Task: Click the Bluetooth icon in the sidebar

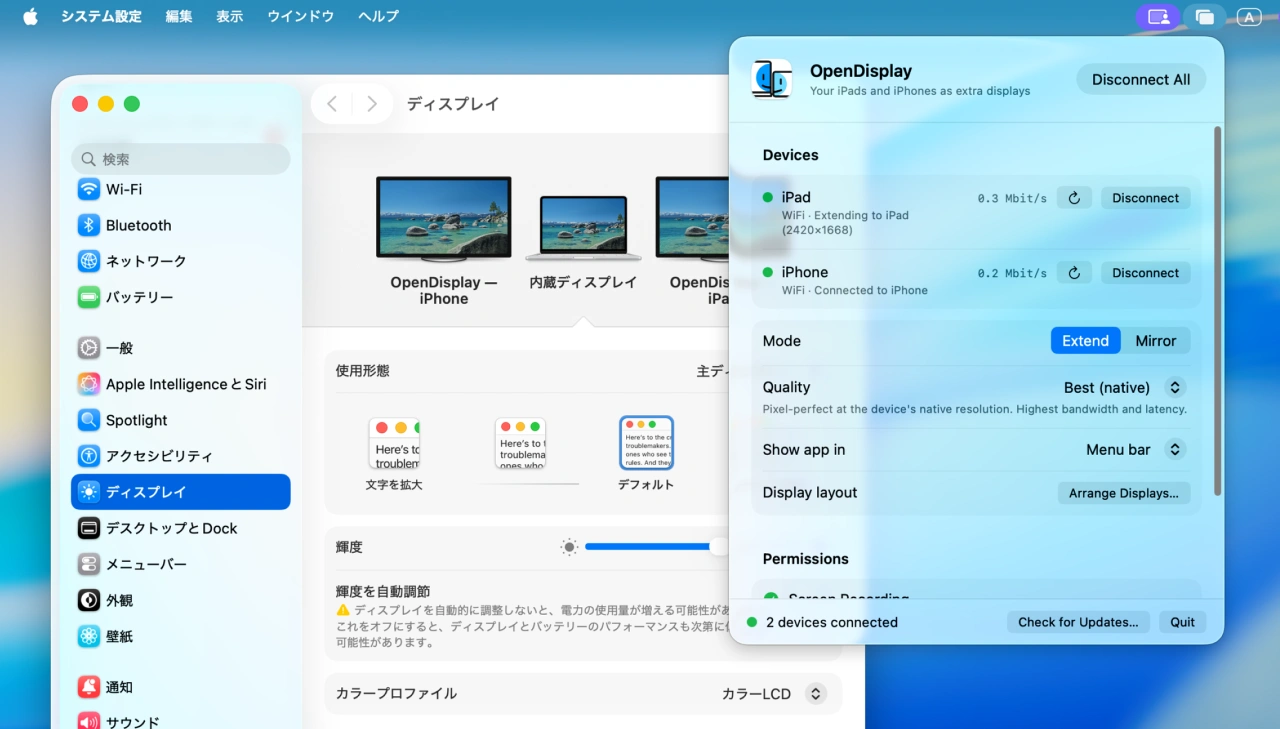Action: click(89, 225)
